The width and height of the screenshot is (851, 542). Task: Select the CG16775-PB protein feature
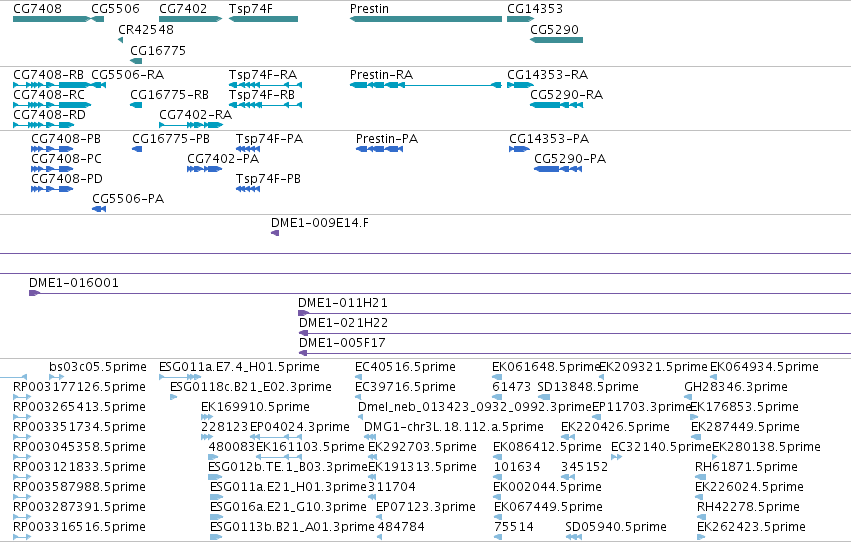[137, 149]
